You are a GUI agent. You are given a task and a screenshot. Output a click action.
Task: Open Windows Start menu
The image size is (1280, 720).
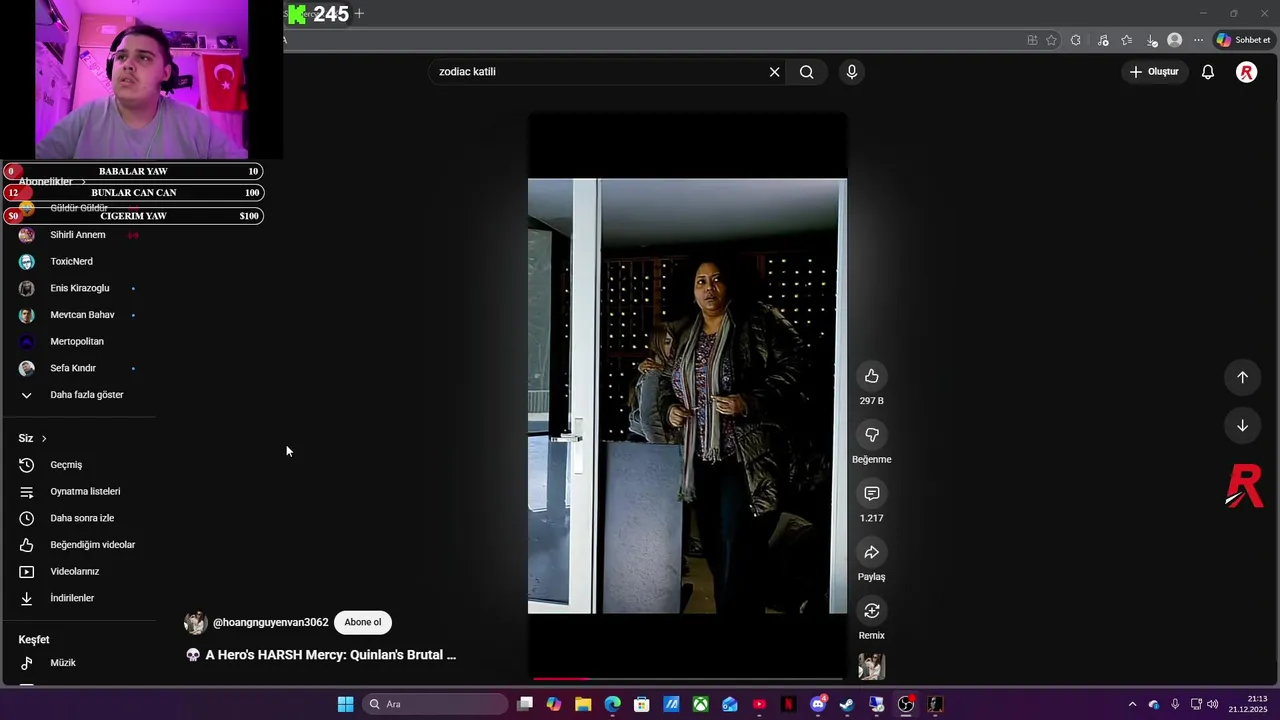coord(345,704)
